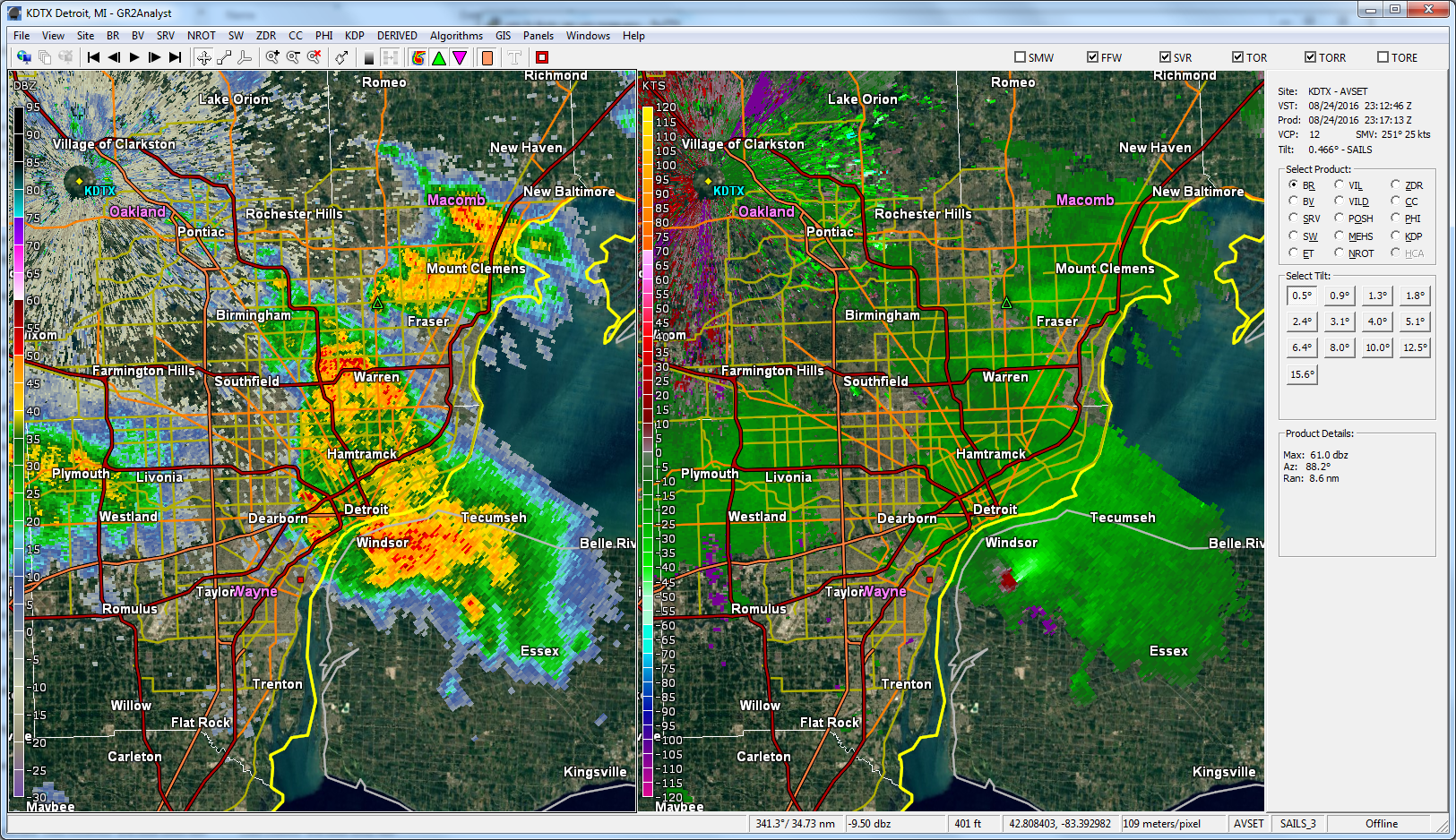
Task: Click the GR2Analyst title bar app icon
Action: (14, 13)
